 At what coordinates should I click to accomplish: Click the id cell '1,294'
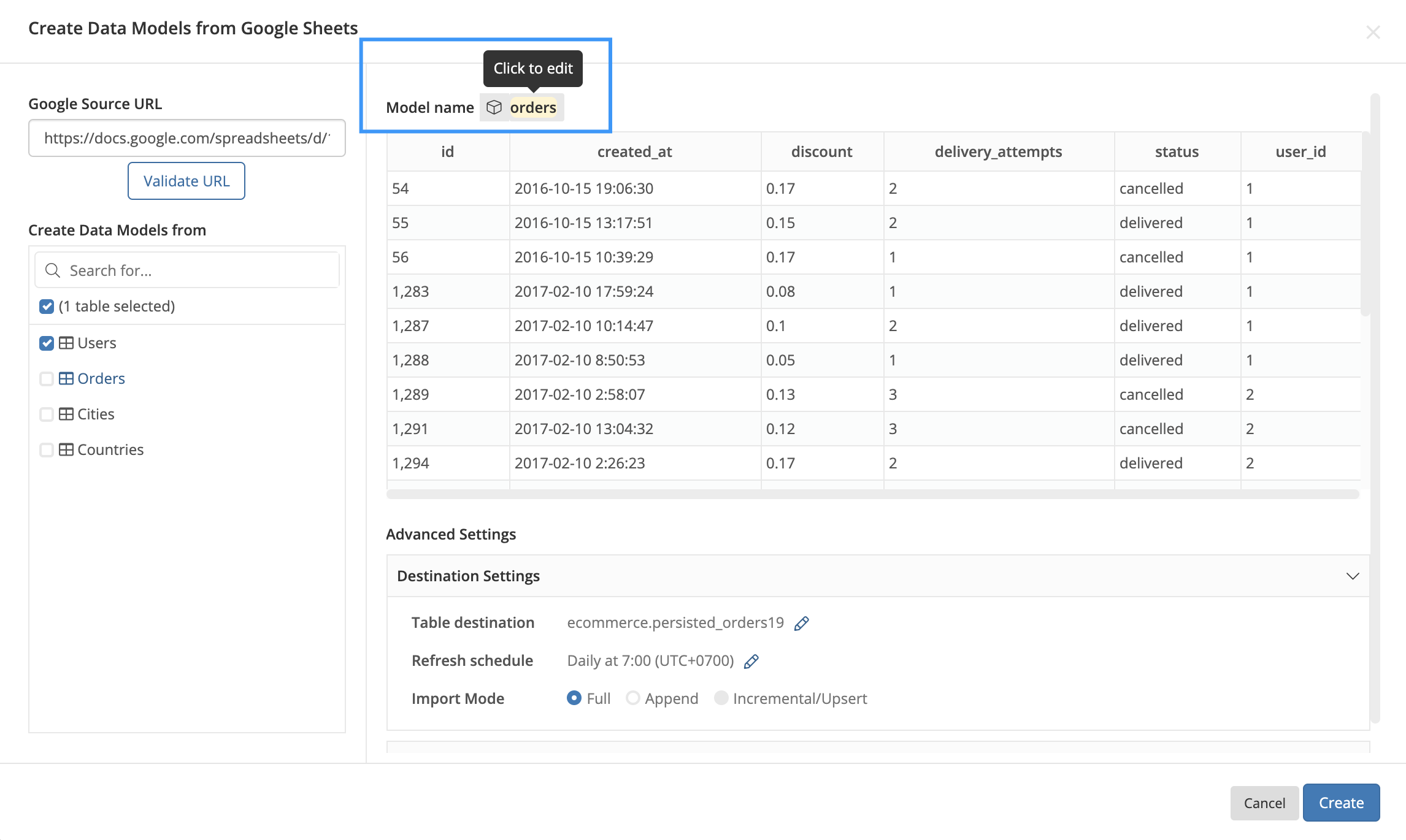tap(448, 463)
